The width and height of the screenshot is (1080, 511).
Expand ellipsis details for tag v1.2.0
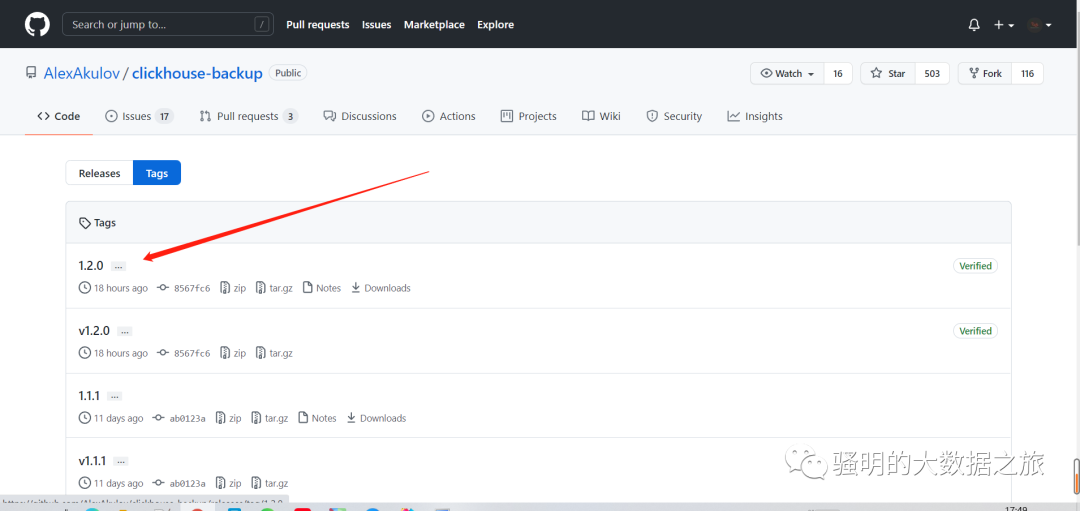click(x=125, y=332)
